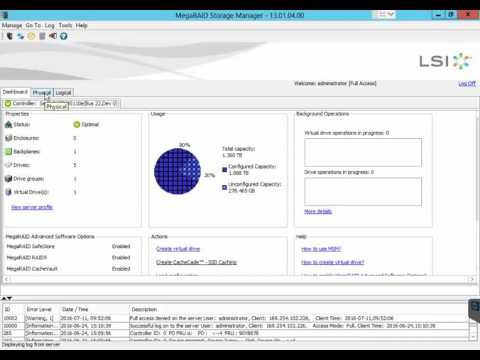Click the MegaRAID SafeStore row label

(31, 246)
